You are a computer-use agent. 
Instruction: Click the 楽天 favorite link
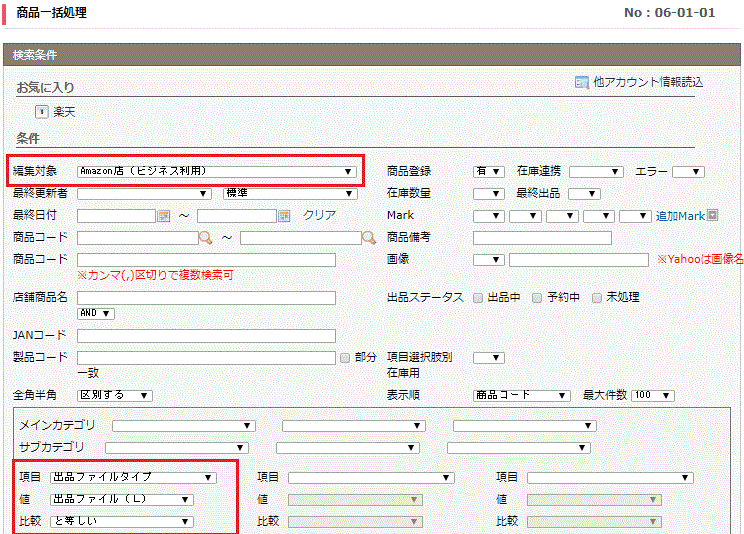coord(64,112)
